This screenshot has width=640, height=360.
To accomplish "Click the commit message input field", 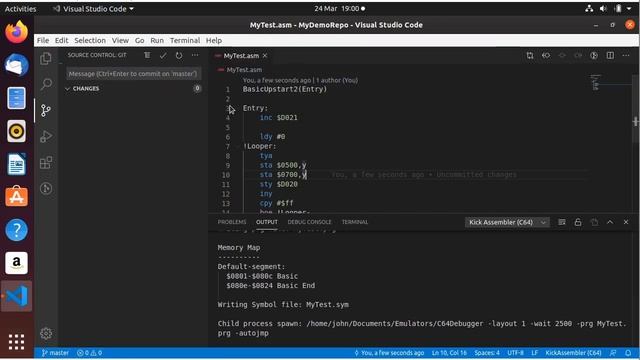I will pos(133,74).
